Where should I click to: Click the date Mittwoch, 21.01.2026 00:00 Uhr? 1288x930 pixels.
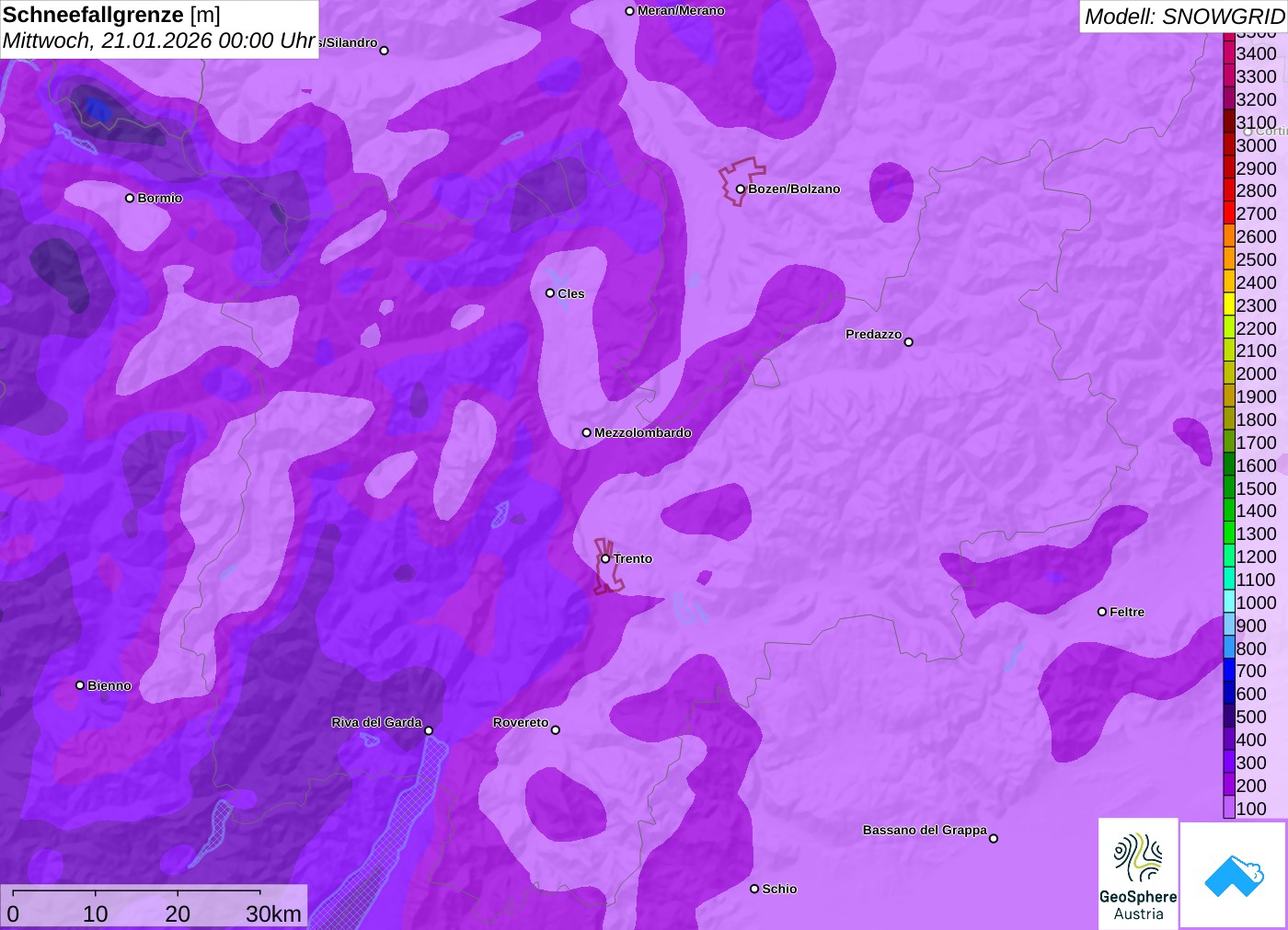tap(159, 40)
